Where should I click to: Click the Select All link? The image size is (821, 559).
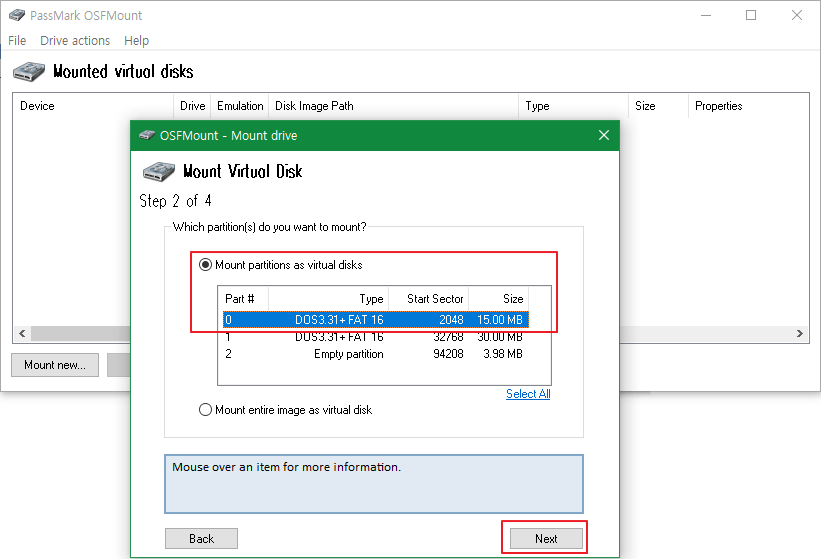[528, 394]
